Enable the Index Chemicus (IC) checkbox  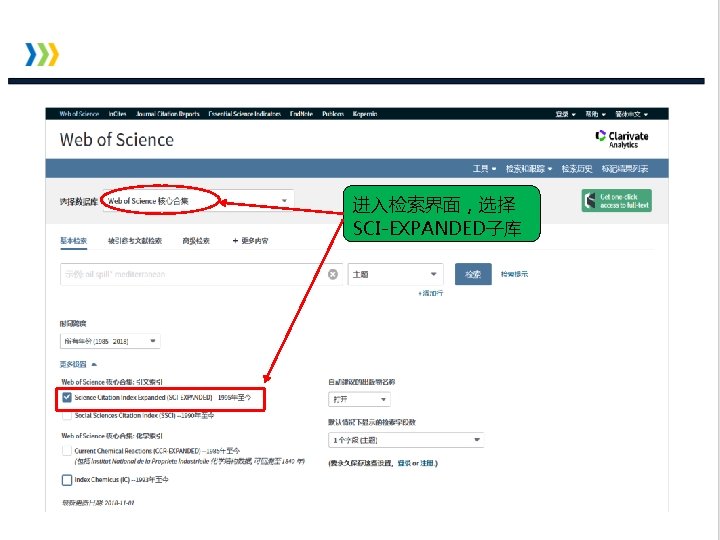[x=67, y=480]
